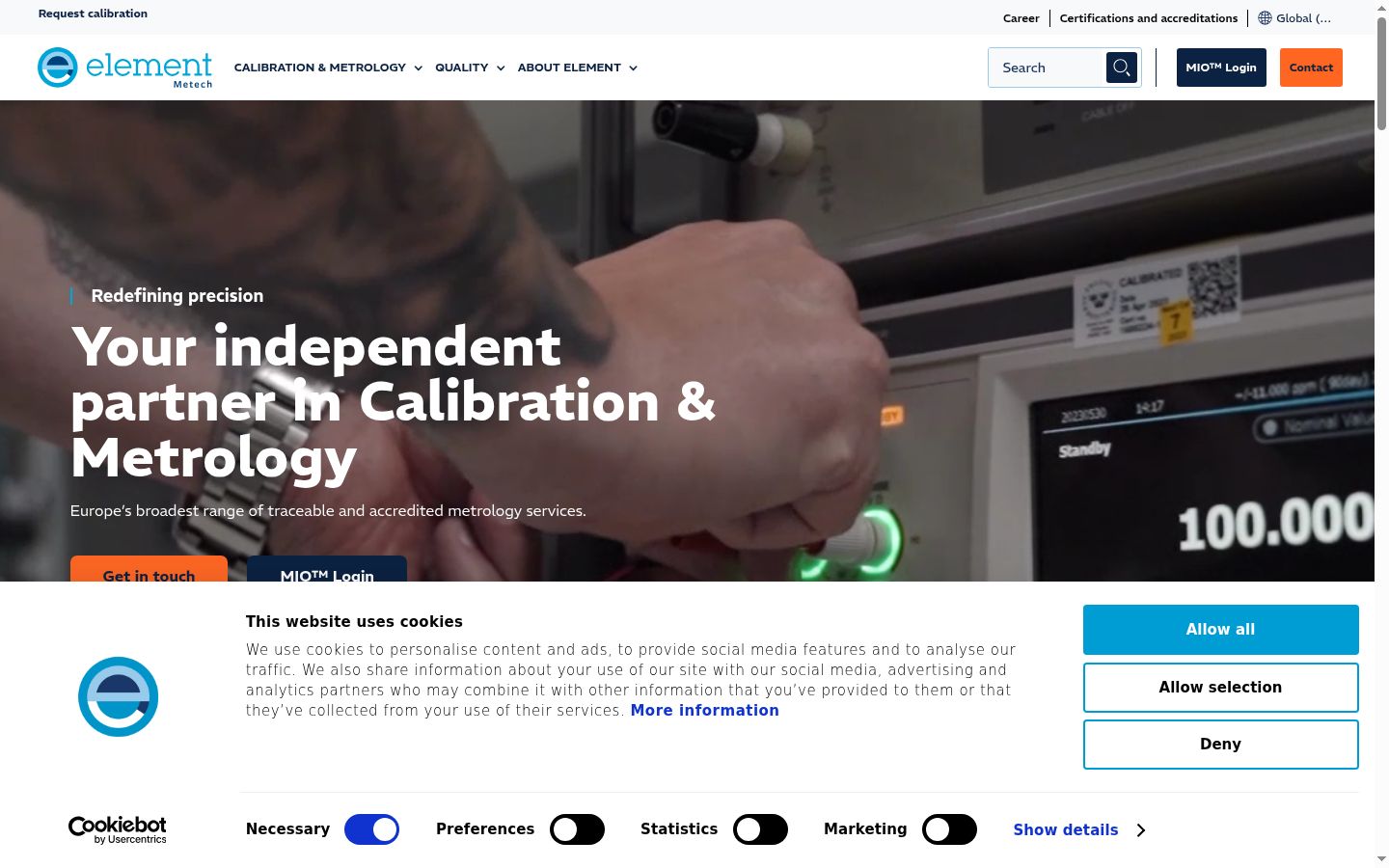This screenshot has width=1389, height=868.
Task: Expand the Calibration & Metrology menu
Action: [328, 68]
